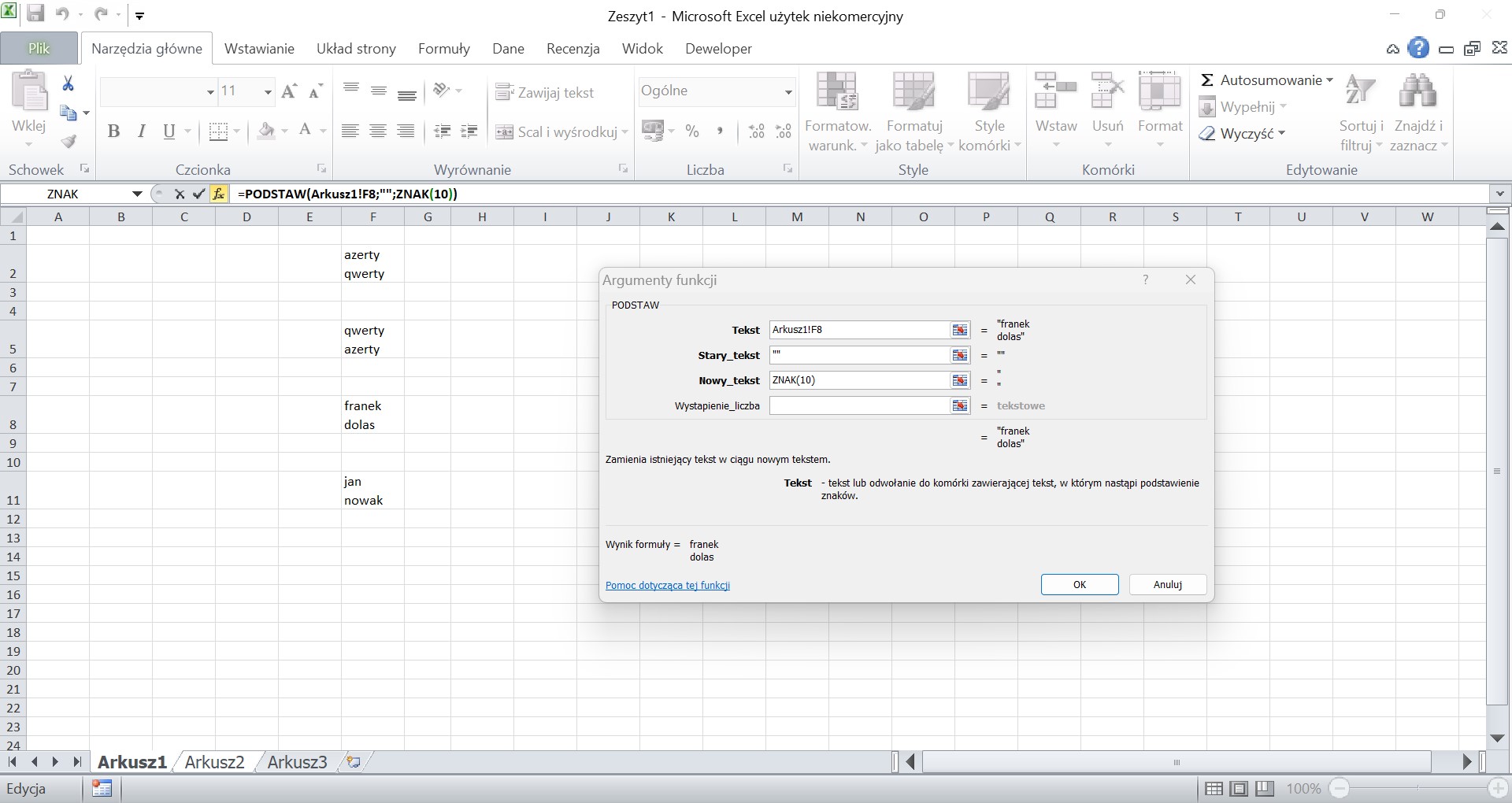Click the macro recording icon in status bar
Image resolution: width=1512 pixels, height=803 pixels.
tap(102, 788)
